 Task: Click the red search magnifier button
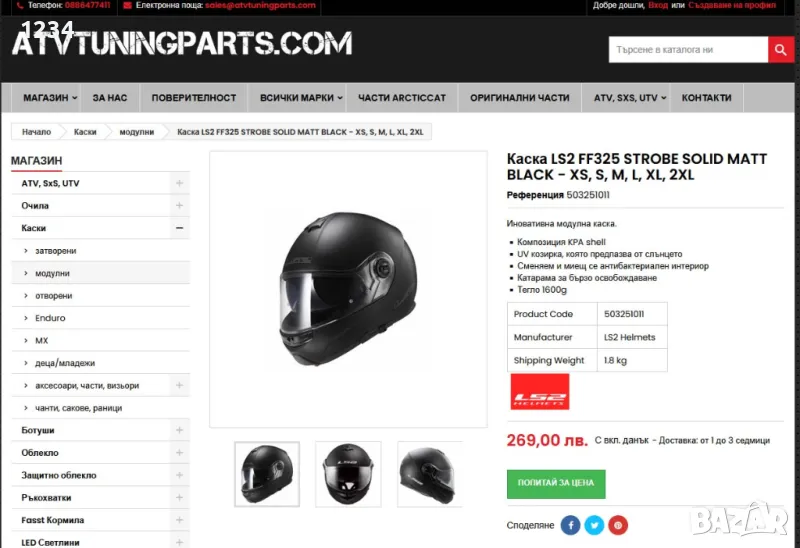781,49
